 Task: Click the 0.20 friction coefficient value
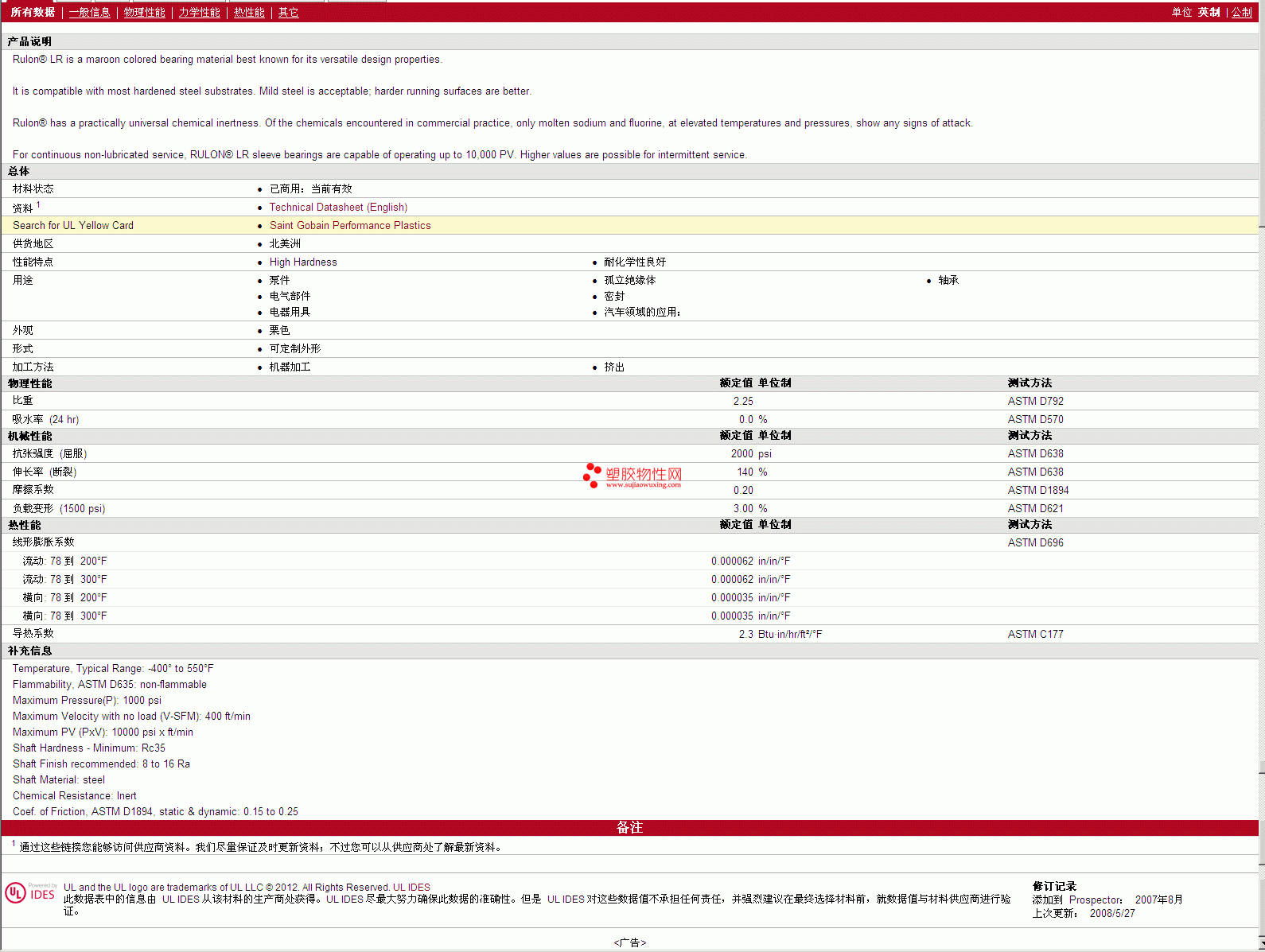point(743,490)
